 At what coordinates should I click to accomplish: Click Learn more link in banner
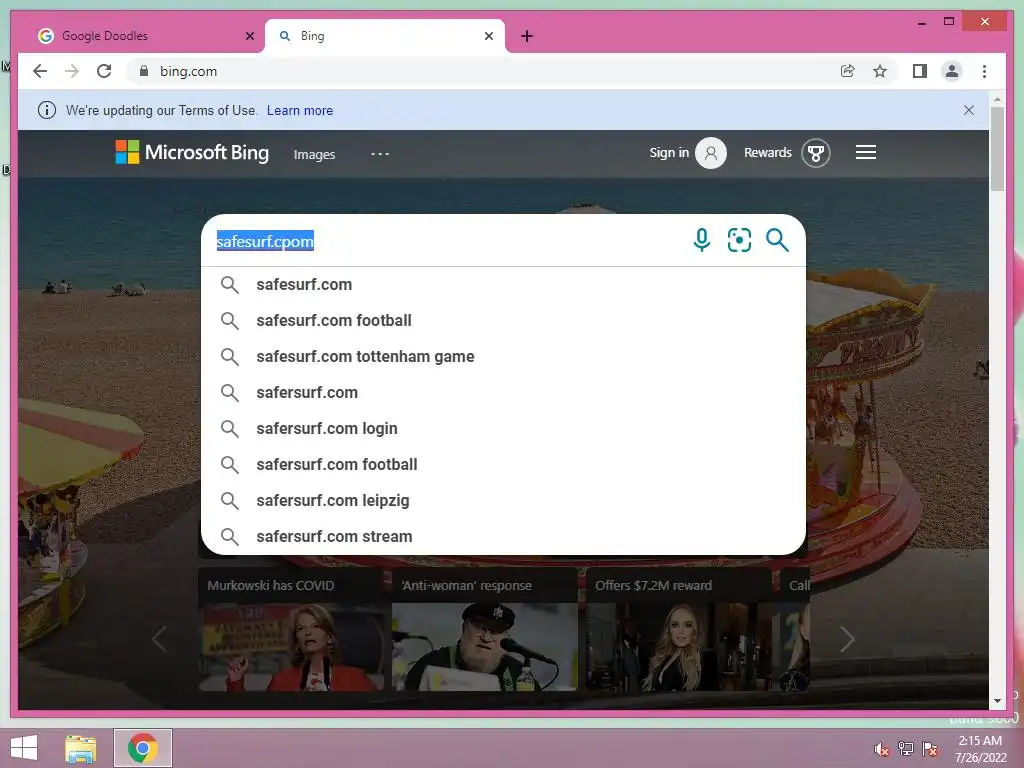(x=300, y=110)
